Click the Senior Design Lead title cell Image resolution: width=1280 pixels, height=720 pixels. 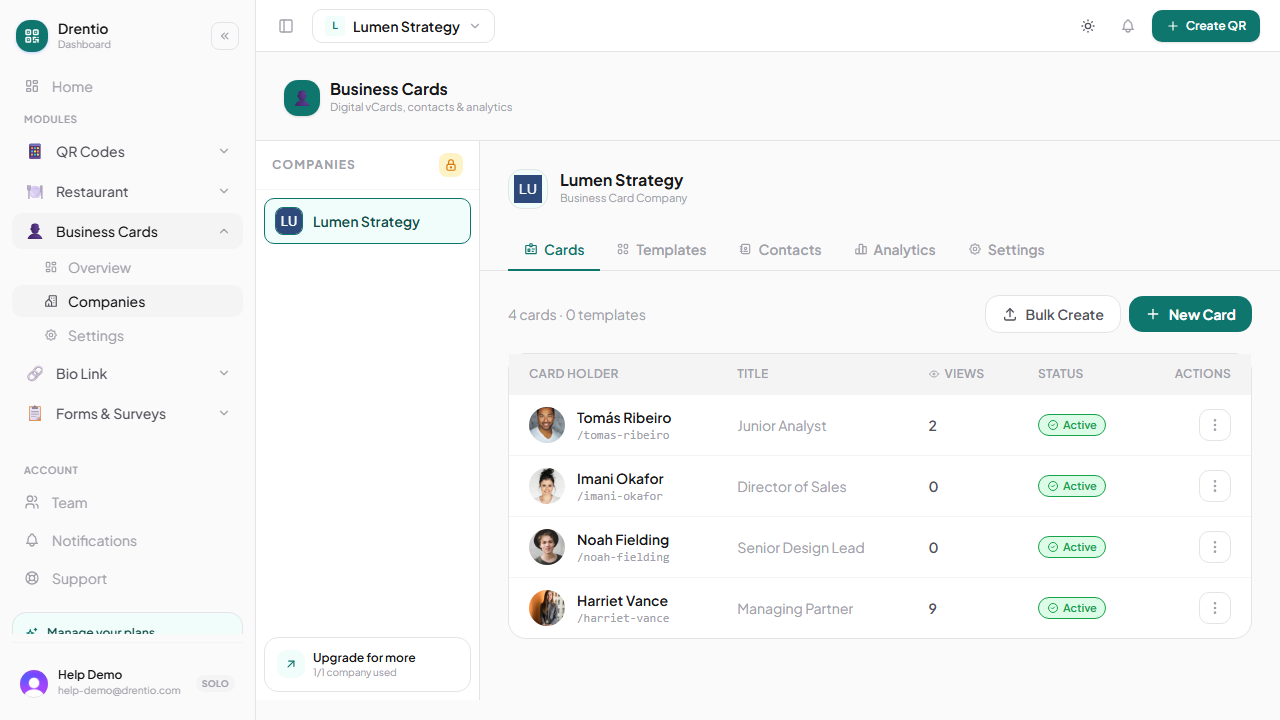[x=801, y=548]
